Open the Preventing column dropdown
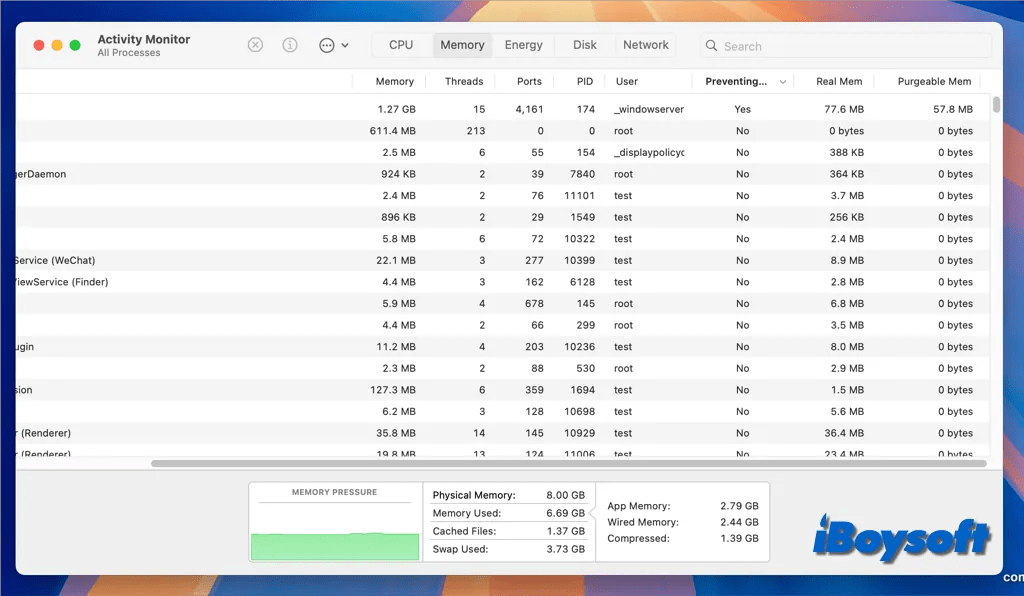1024x596 pixels. [783, 81]
